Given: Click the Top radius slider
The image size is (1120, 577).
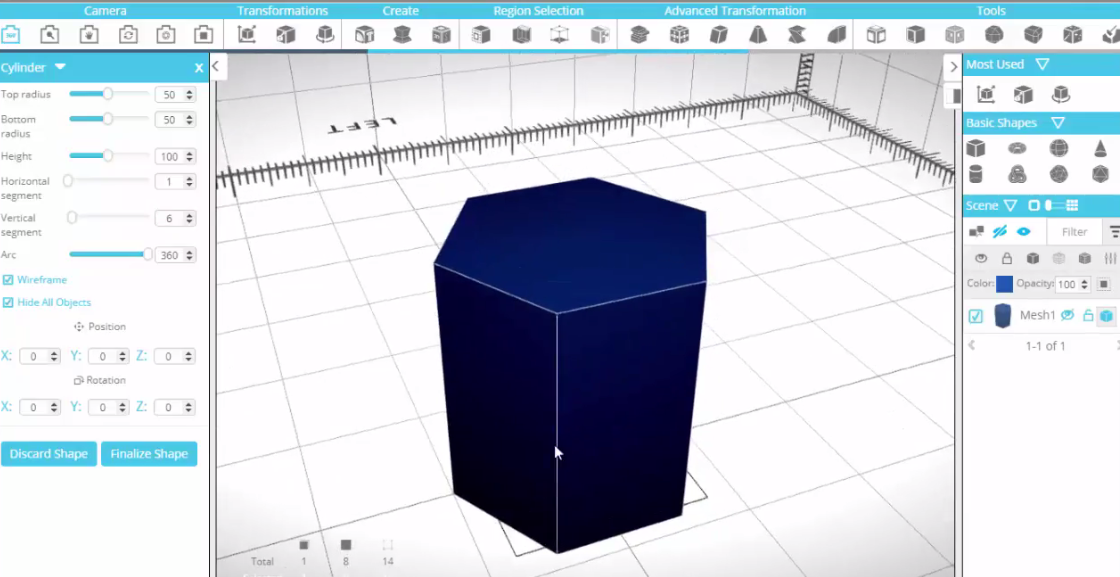Looking at the screenshot, I should tap(109, 94).
